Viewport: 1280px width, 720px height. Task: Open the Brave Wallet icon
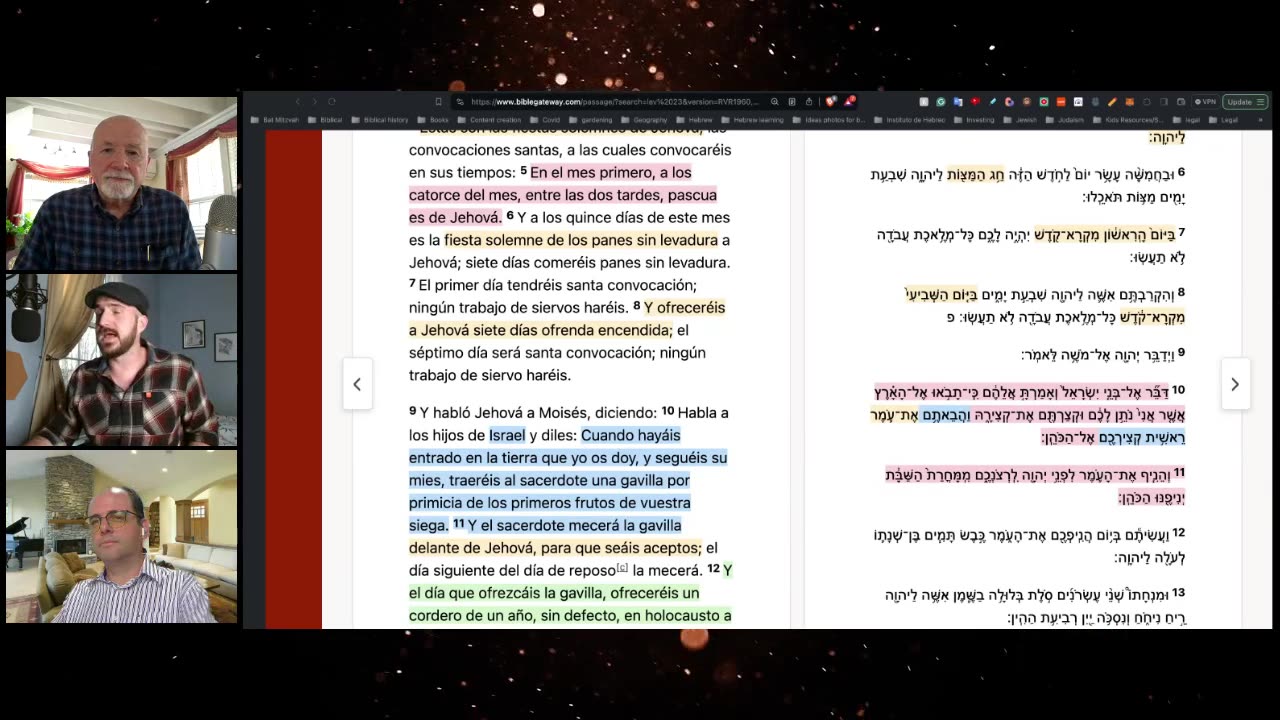point(1181,102)
